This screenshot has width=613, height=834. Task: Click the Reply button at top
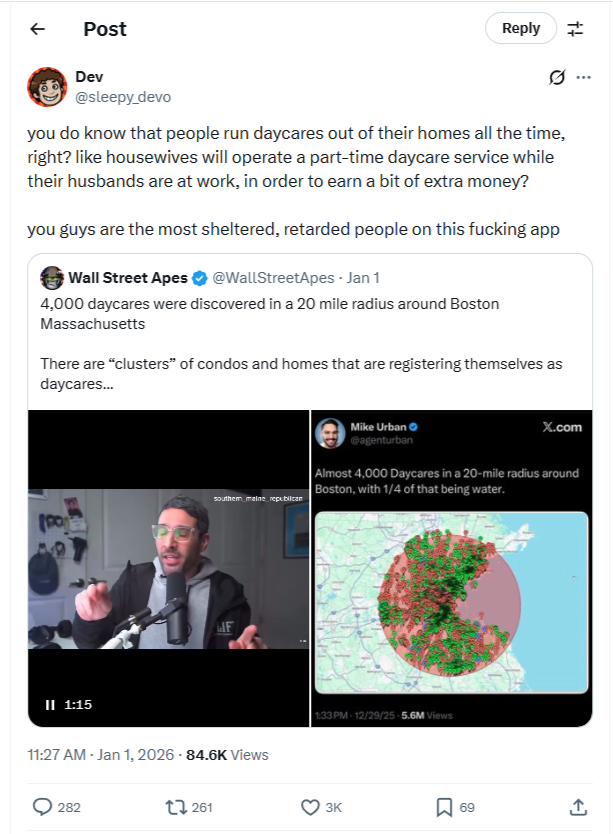[520, 28]
